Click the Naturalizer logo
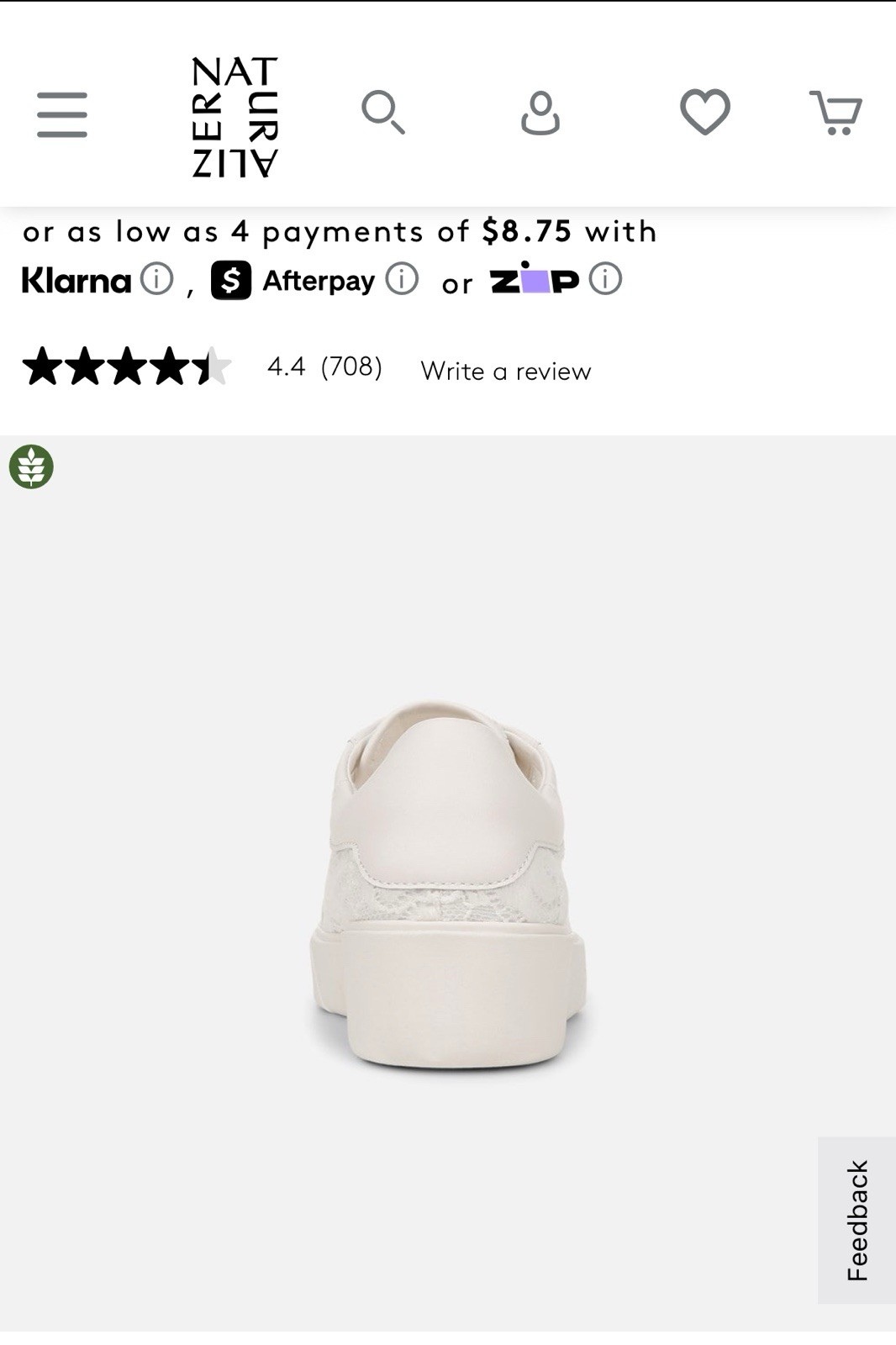896x1345 pixels. [235, 117]
